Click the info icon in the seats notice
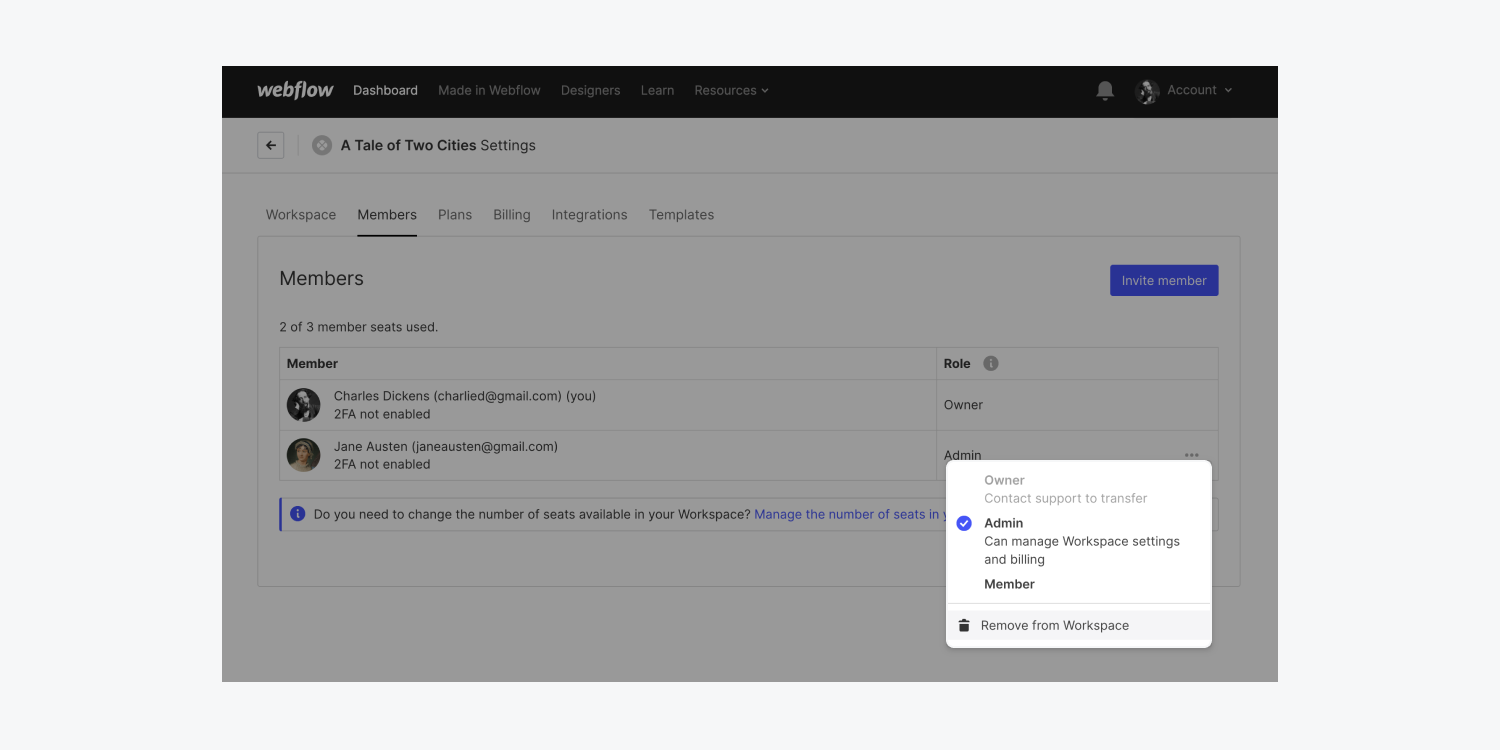 (298, 514)
